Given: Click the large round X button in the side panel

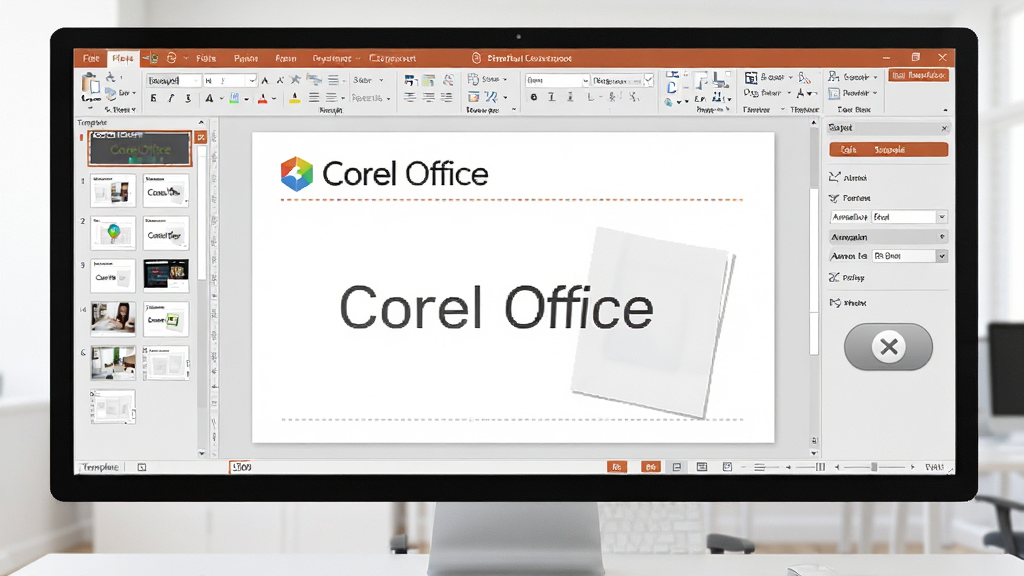Looking at the screenshot, I should pyautogui.click(x=888, y=347).
